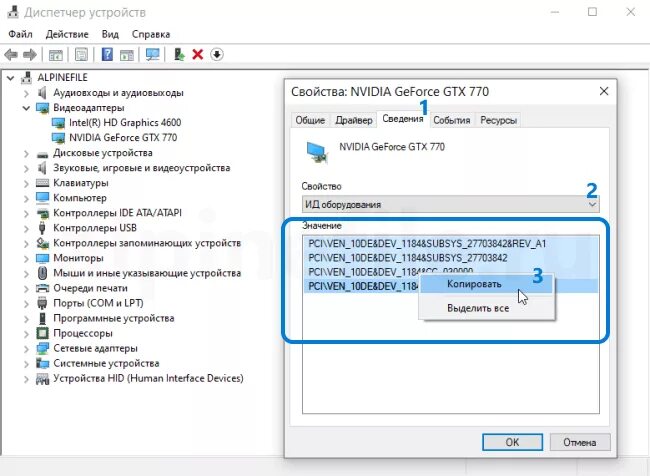Click Контроллеры IDE ATA/ATAPI icon
Screen dimensions: 650x476
coord(42,214)
